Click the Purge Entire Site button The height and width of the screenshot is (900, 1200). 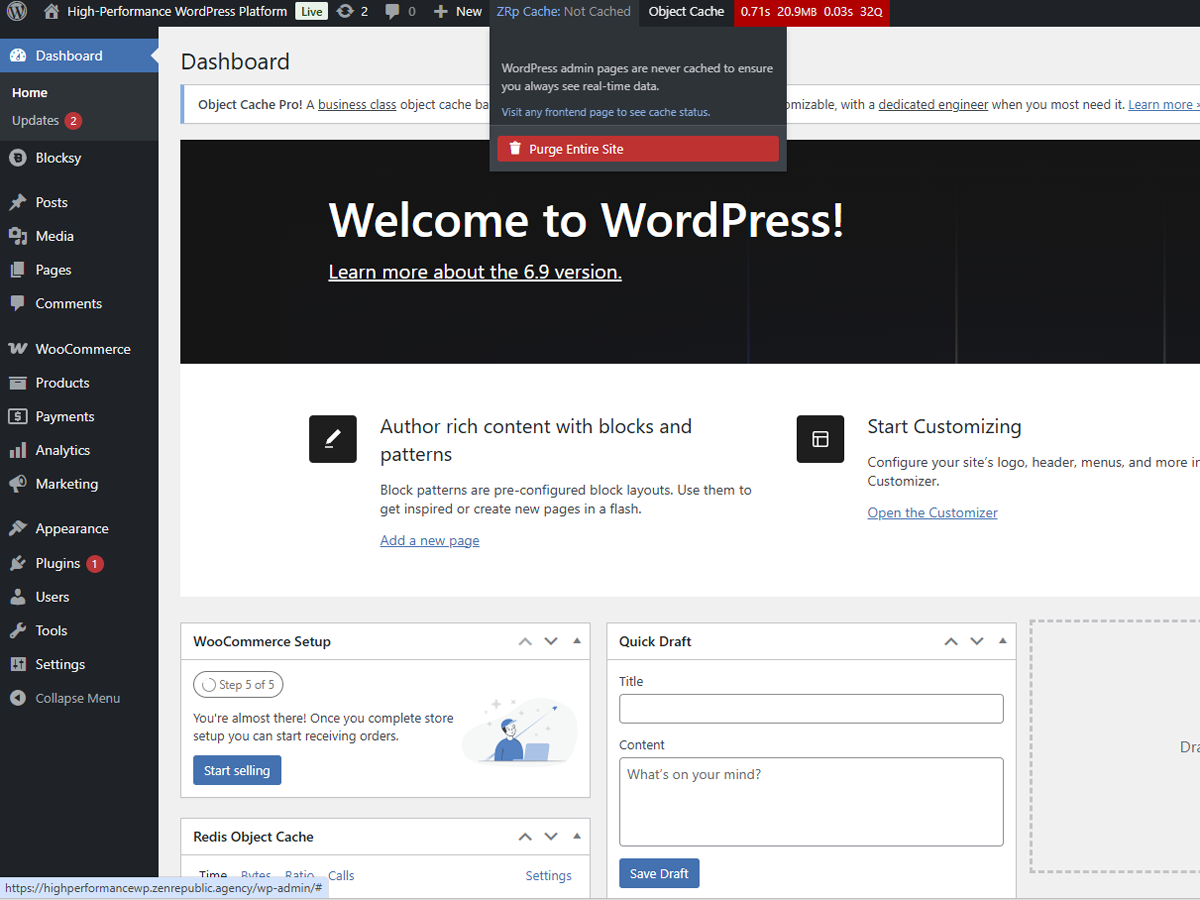click(637, 149)
